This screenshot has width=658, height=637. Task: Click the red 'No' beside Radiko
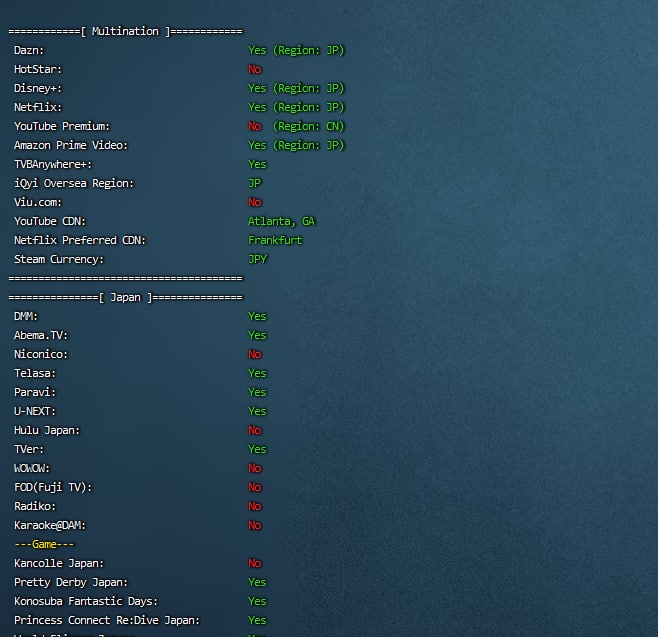[255, 506]
